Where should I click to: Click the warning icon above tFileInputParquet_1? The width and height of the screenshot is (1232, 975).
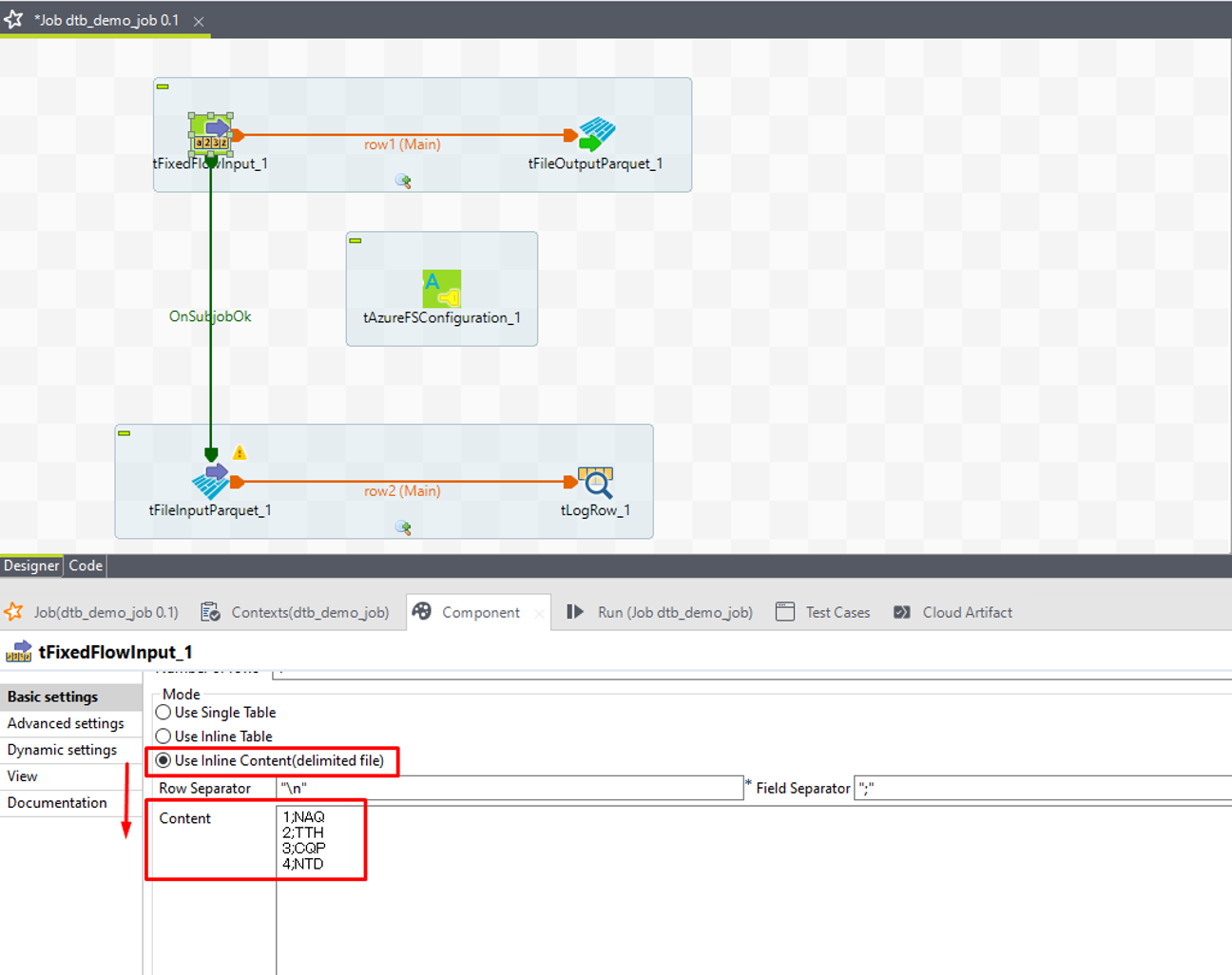(x=240, y=453)
